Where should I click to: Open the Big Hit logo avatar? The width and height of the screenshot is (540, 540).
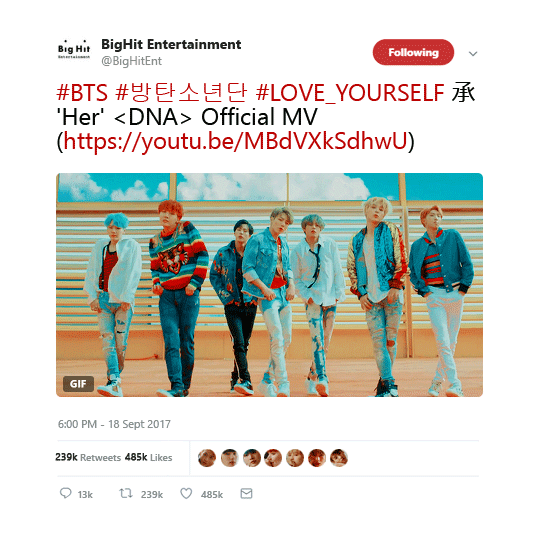[74, 51]
